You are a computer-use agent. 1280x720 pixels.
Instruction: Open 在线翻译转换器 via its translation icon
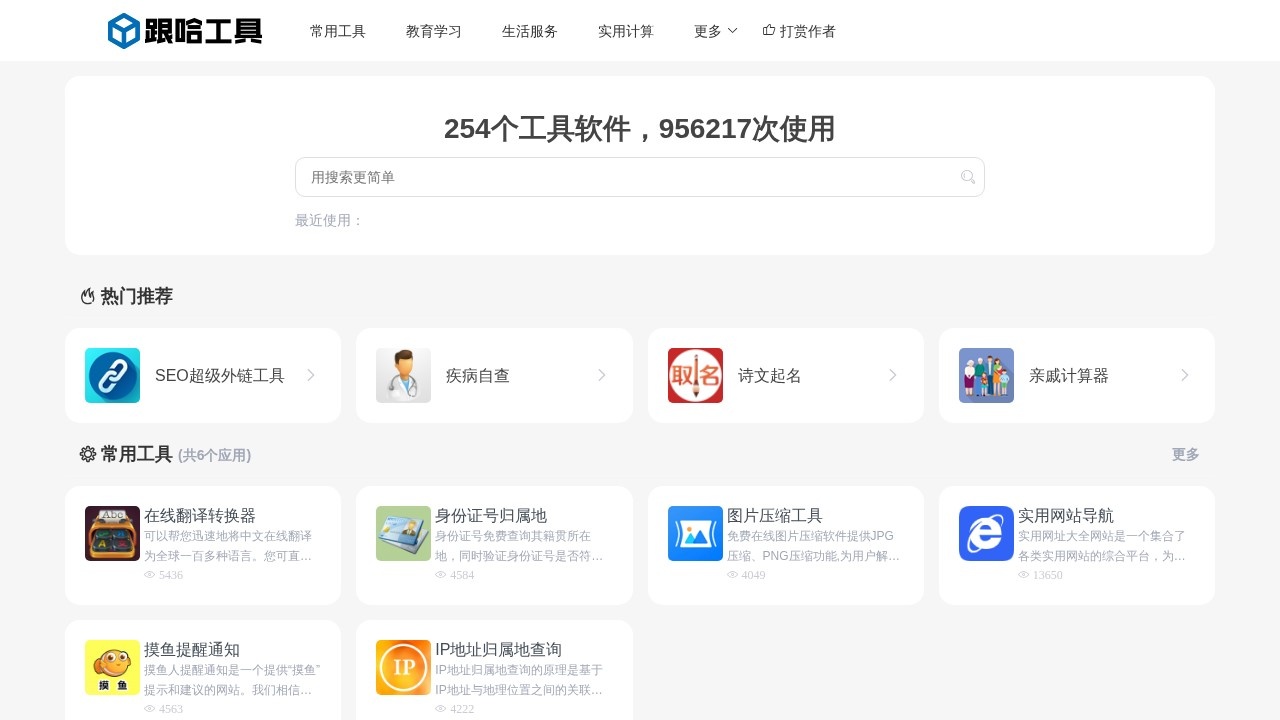click(x=112, y=533)
